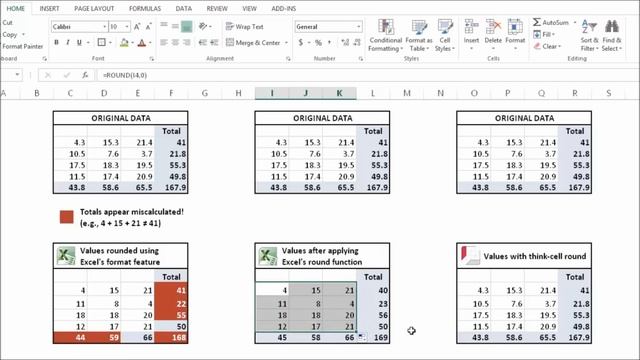The image size is (640, 360).
Task: Apply accounting dollar number format
Action: (x=301, y=42)
